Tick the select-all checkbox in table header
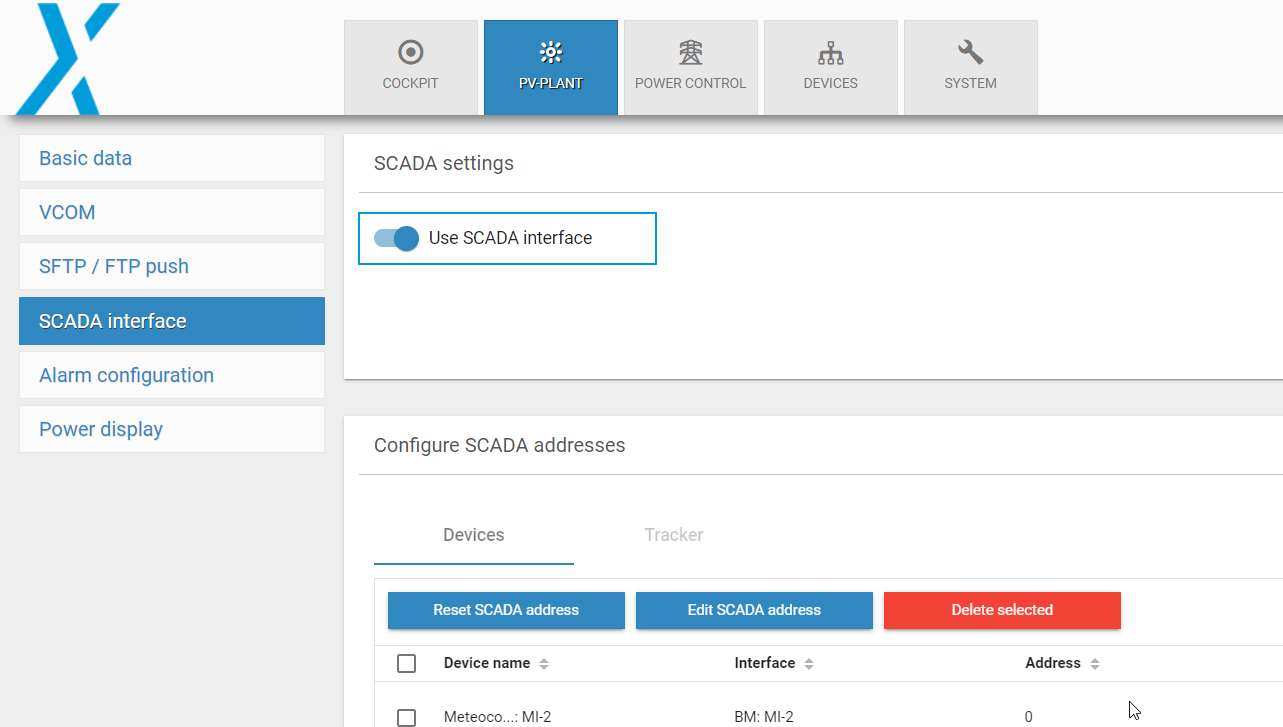The height and width of the screenshot is (727, 1283). [x=406, y=664]
